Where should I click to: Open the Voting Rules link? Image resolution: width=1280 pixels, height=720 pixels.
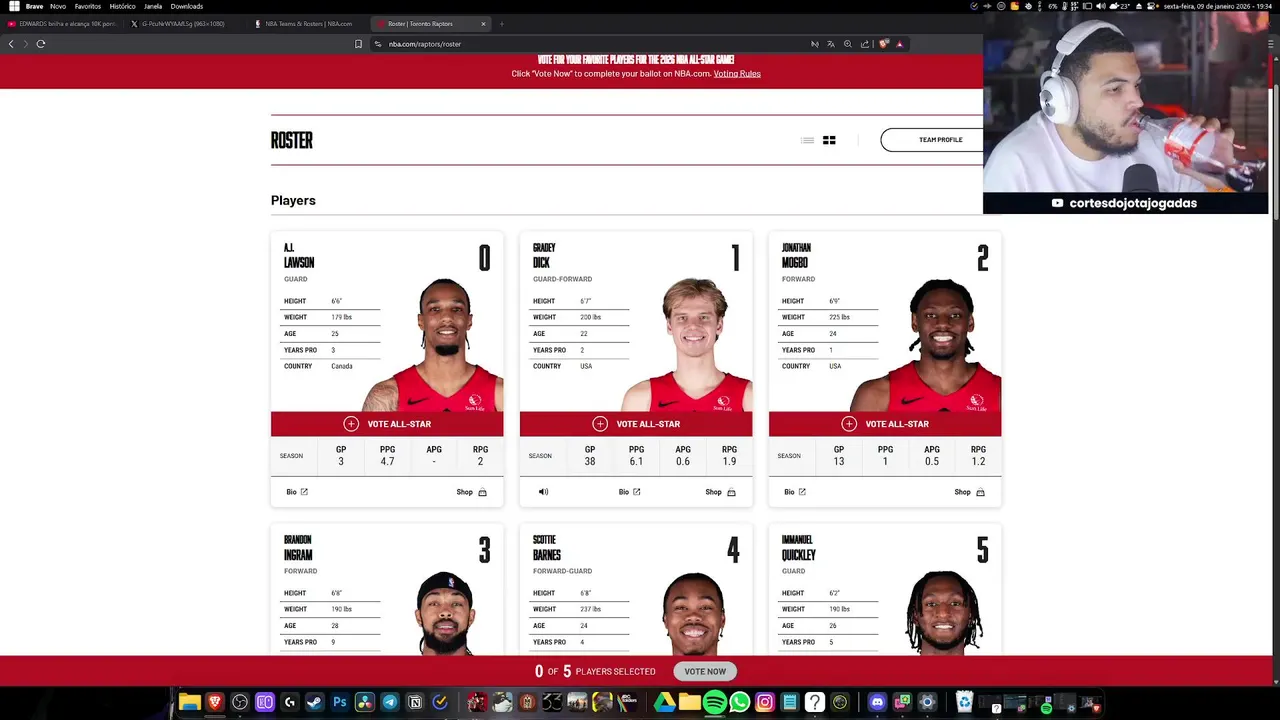[737, 74]
